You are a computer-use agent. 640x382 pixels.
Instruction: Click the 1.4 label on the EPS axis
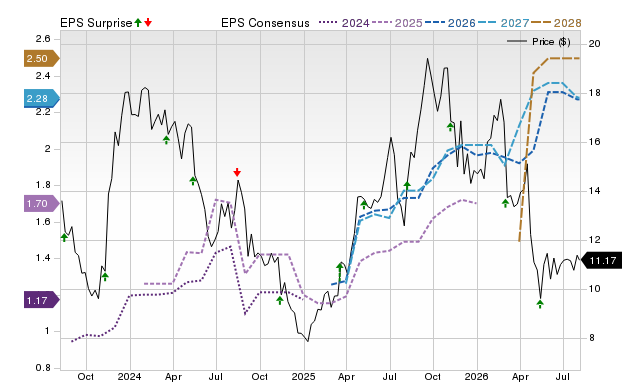coord(43,258)
